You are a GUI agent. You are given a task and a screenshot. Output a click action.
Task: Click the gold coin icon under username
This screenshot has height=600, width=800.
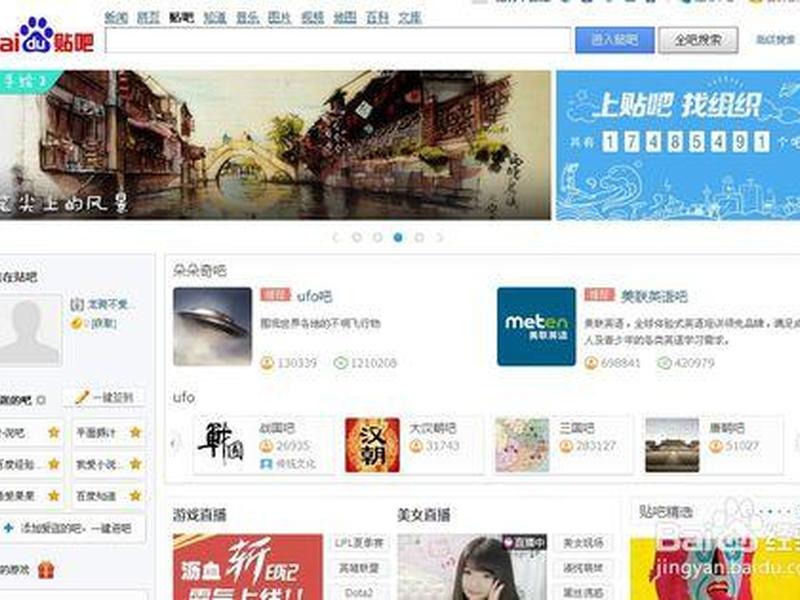[77, 323]
